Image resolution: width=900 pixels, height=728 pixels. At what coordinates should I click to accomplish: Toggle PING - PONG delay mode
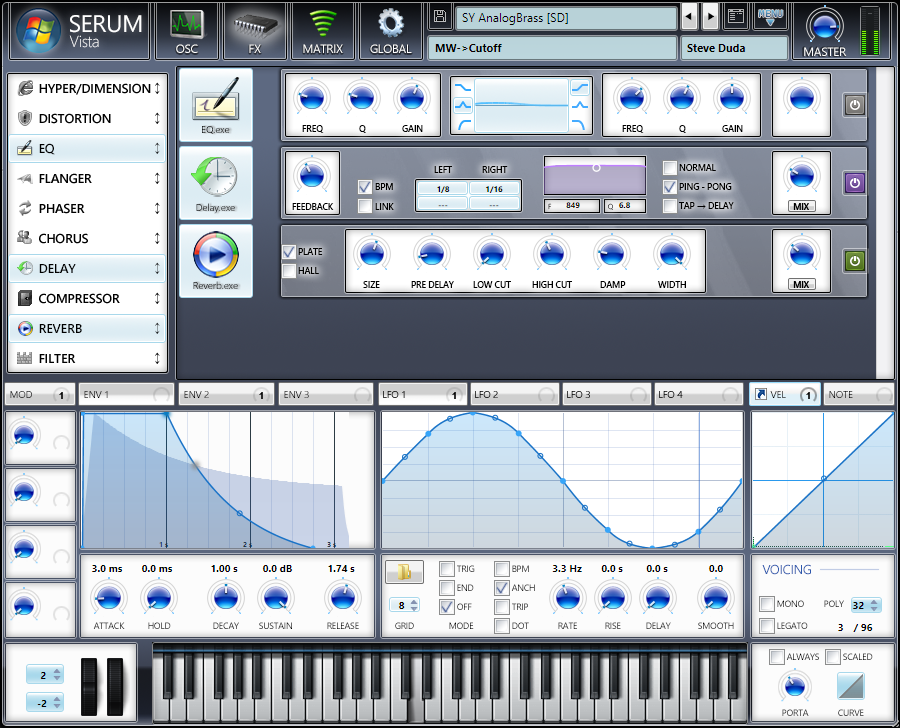pos(669,187)
